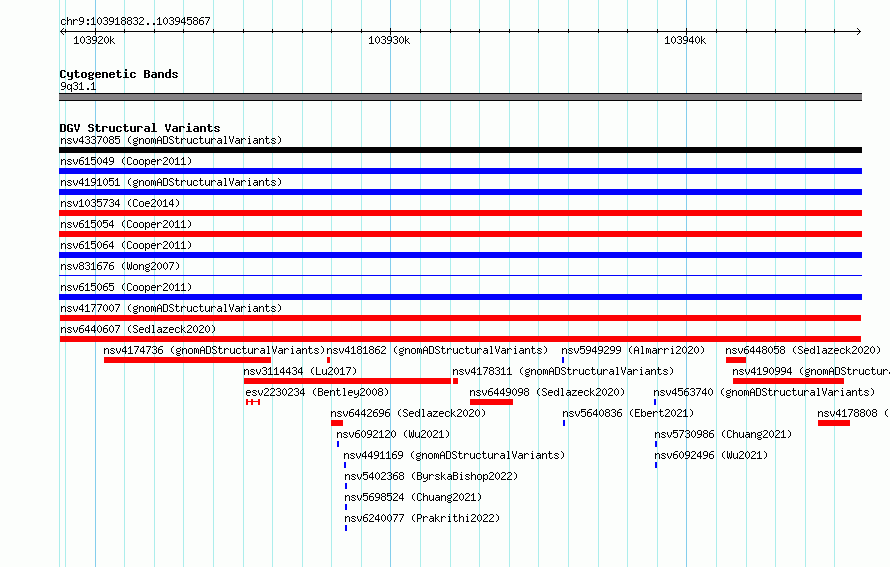Click nsv615064 (Cooper2011) variant label
This screenshot has width=890, height=567.
(x=126, y=245)
